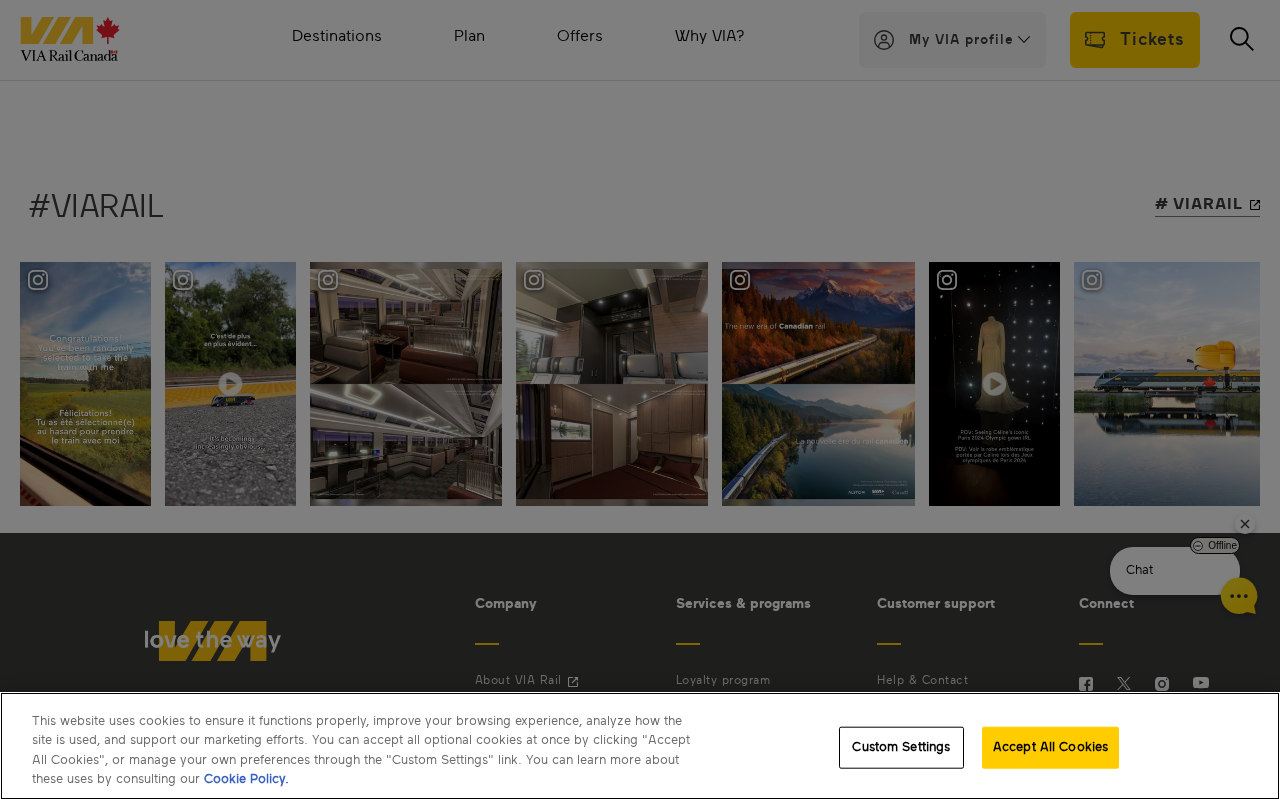Follow the Cookie Policy link
The image size is (1280, 800).
pyautogui.click(x=246, y=779)
